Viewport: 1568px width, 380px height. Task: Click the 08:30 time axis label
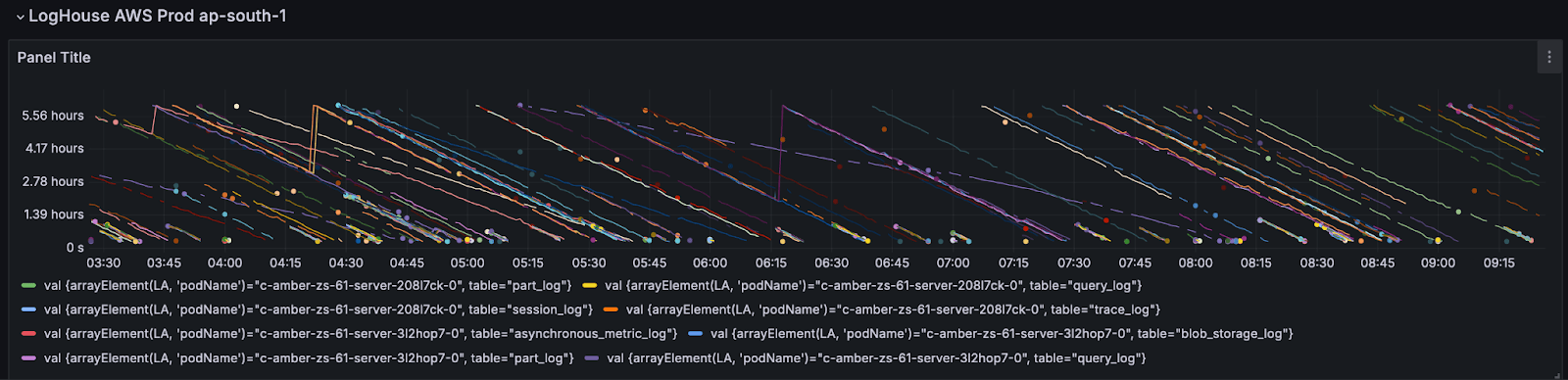pos(1317,263)
